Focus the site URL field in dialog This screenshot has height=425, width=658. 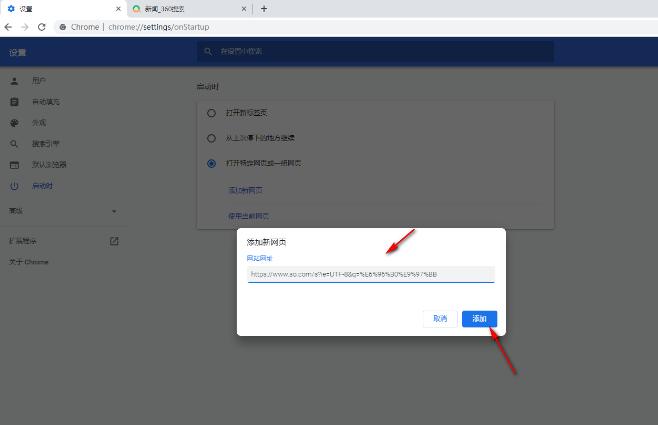371,274
